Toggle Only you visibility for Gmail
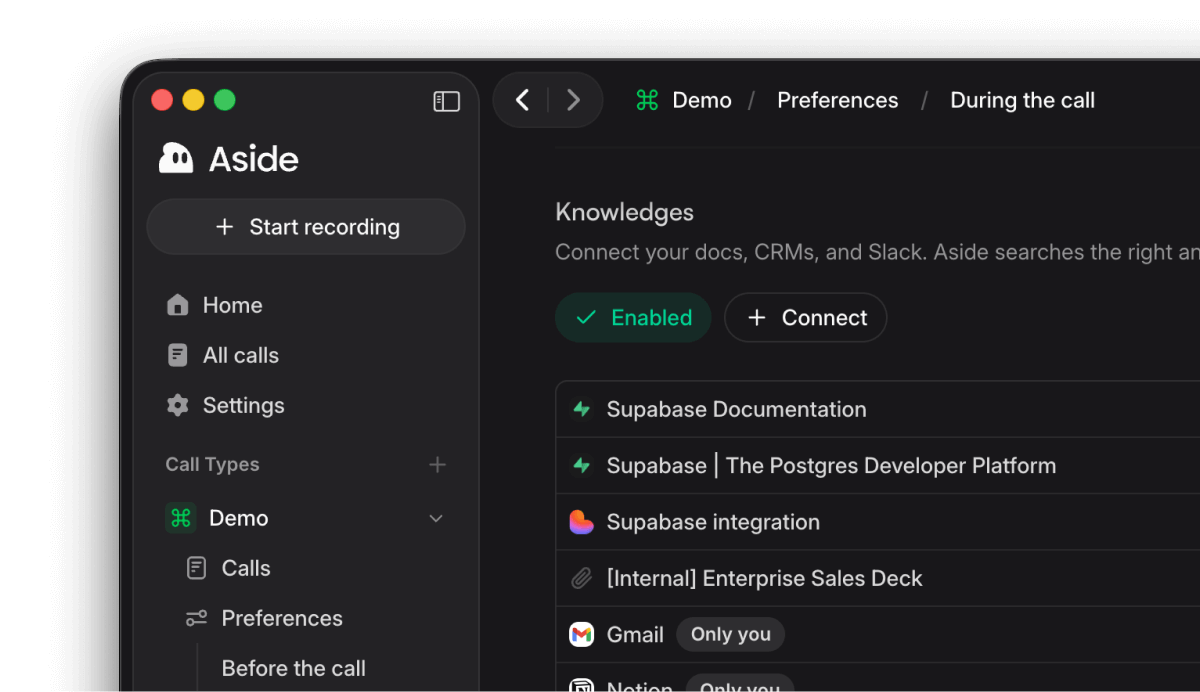The height and width of the screenshot is (692, 1200). (730, 634)
